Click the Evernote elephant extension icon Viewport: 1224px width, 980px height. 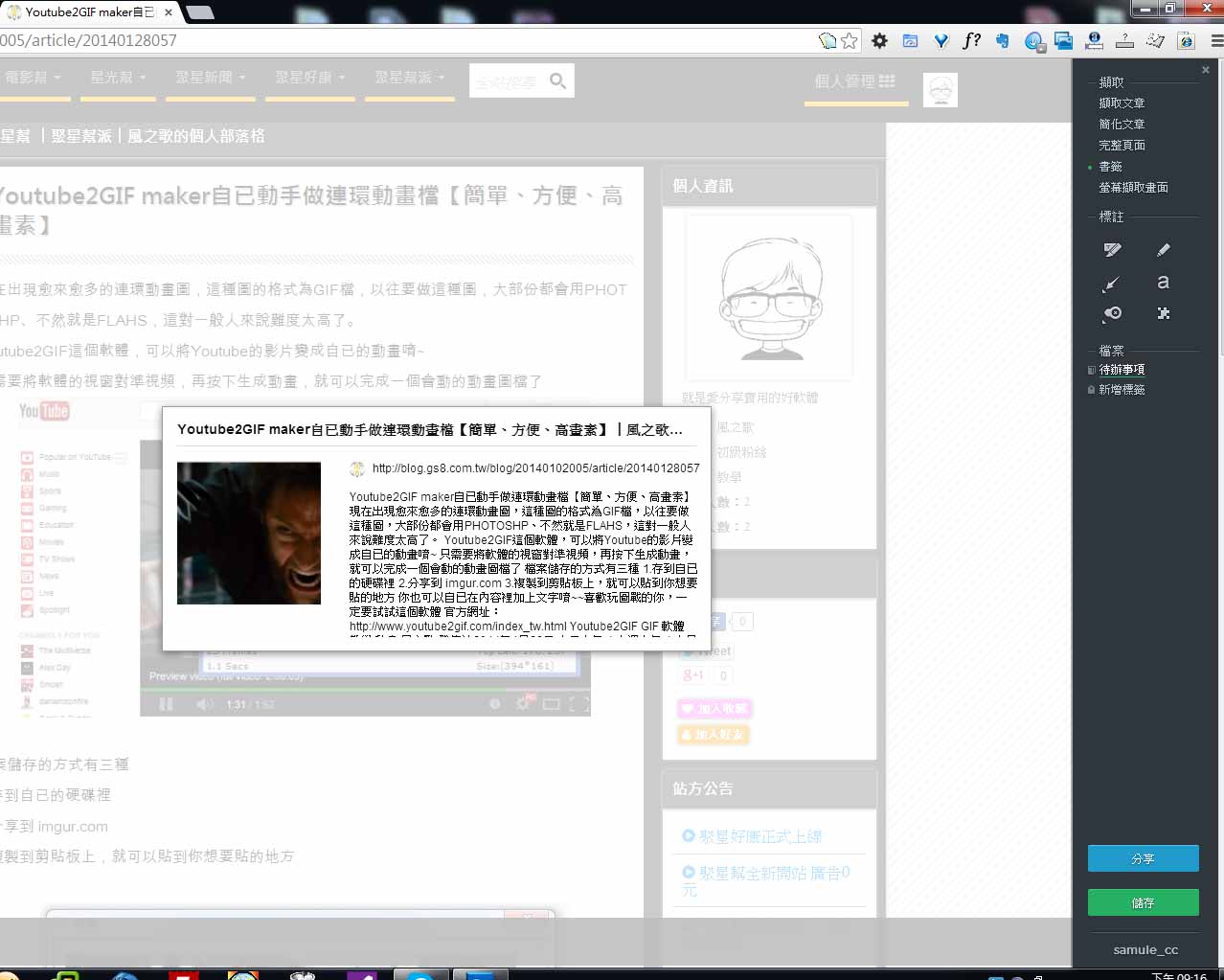tap(1003, 40)
